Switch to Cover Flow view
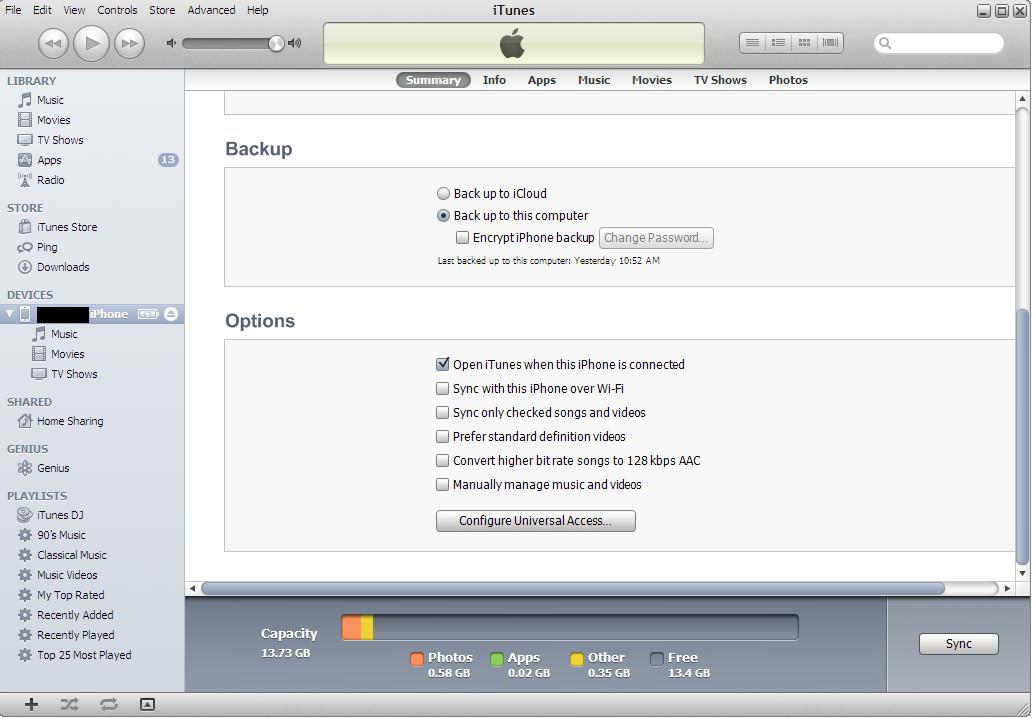Screen dimensions: 1033x718 coord(829,42)
